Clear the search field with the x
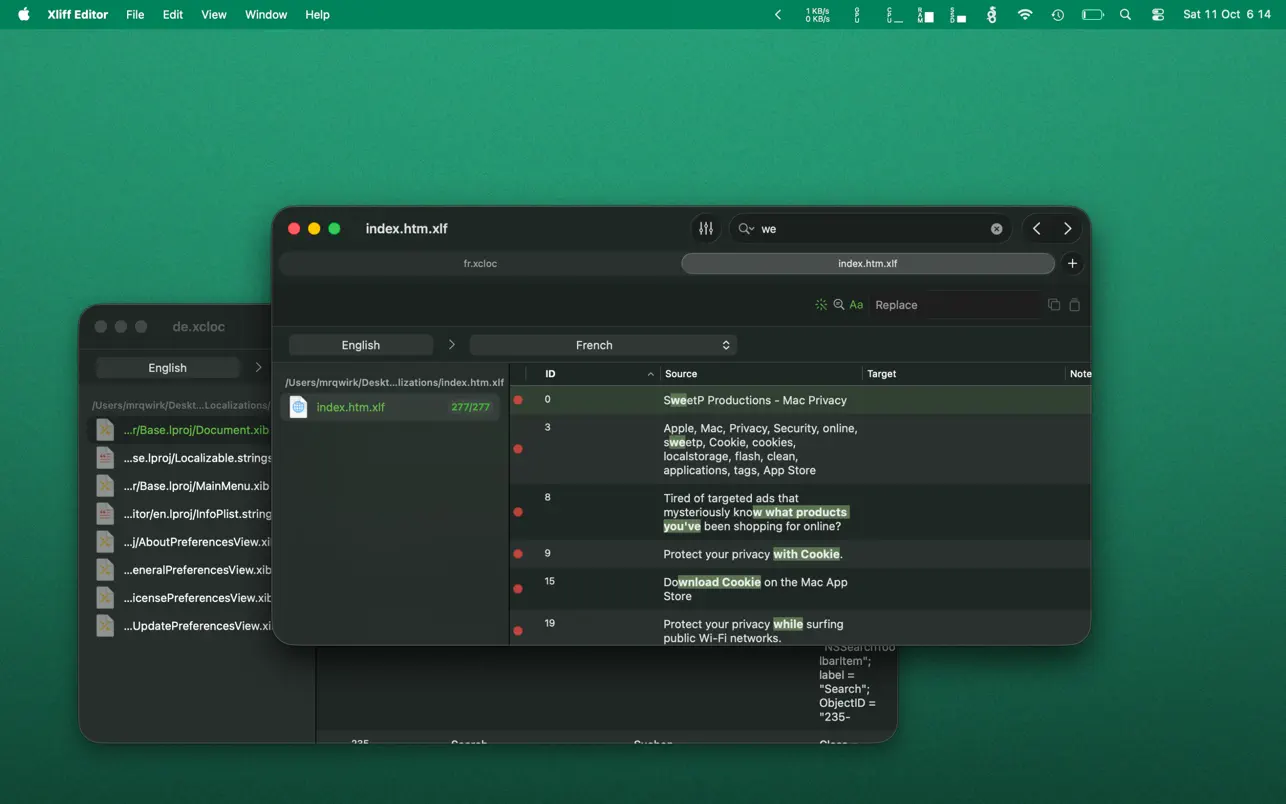This screenshot has height=804, width=1286. tap(996, 228)
